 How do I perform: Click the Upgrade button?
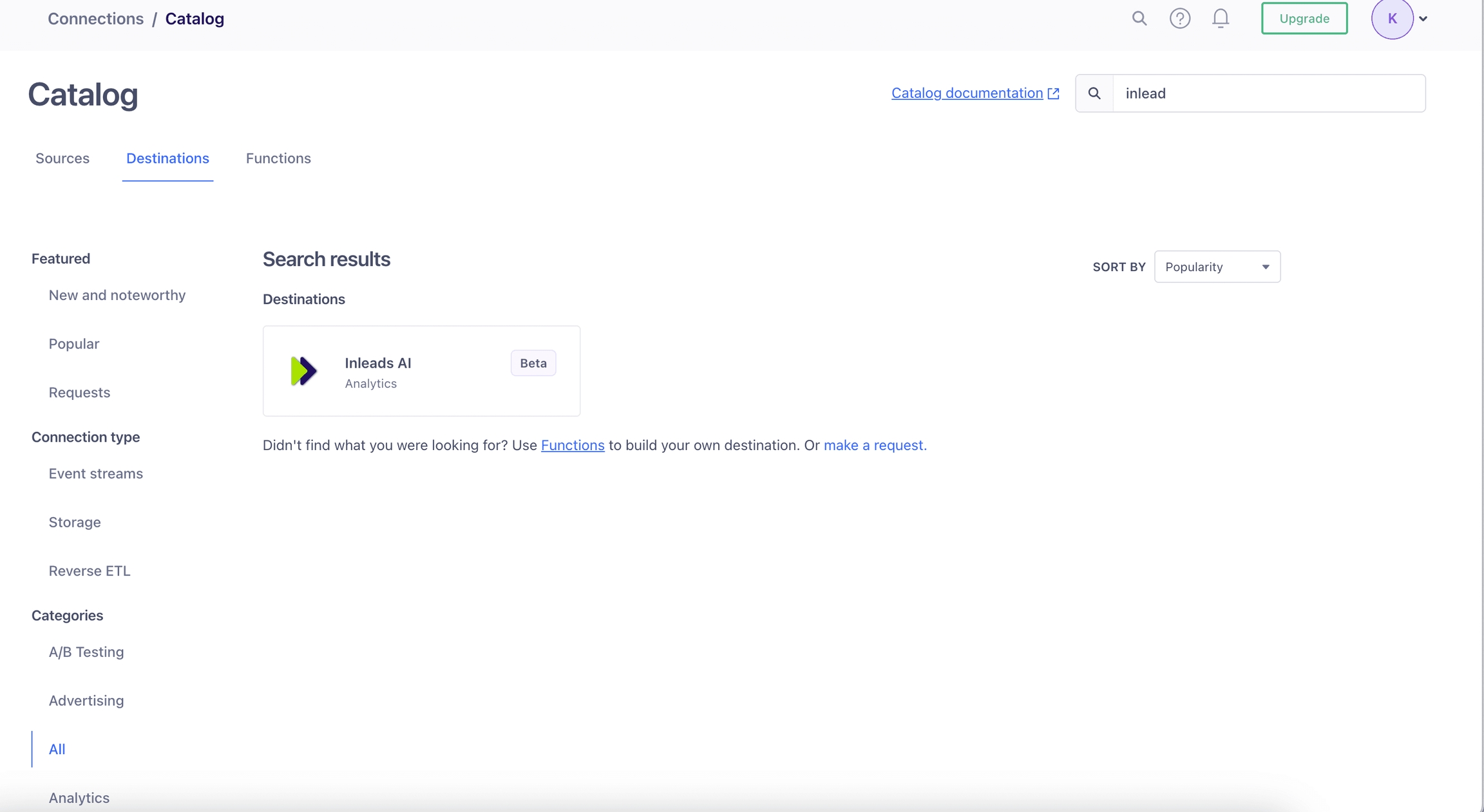(x=1304, y=19)
